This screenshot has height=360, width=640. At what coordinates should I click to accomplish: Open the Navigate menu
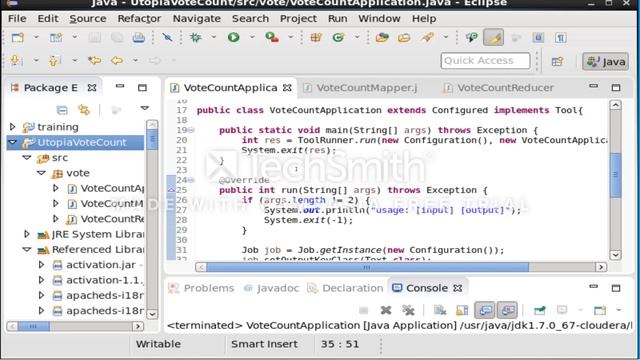coord(197,19)
